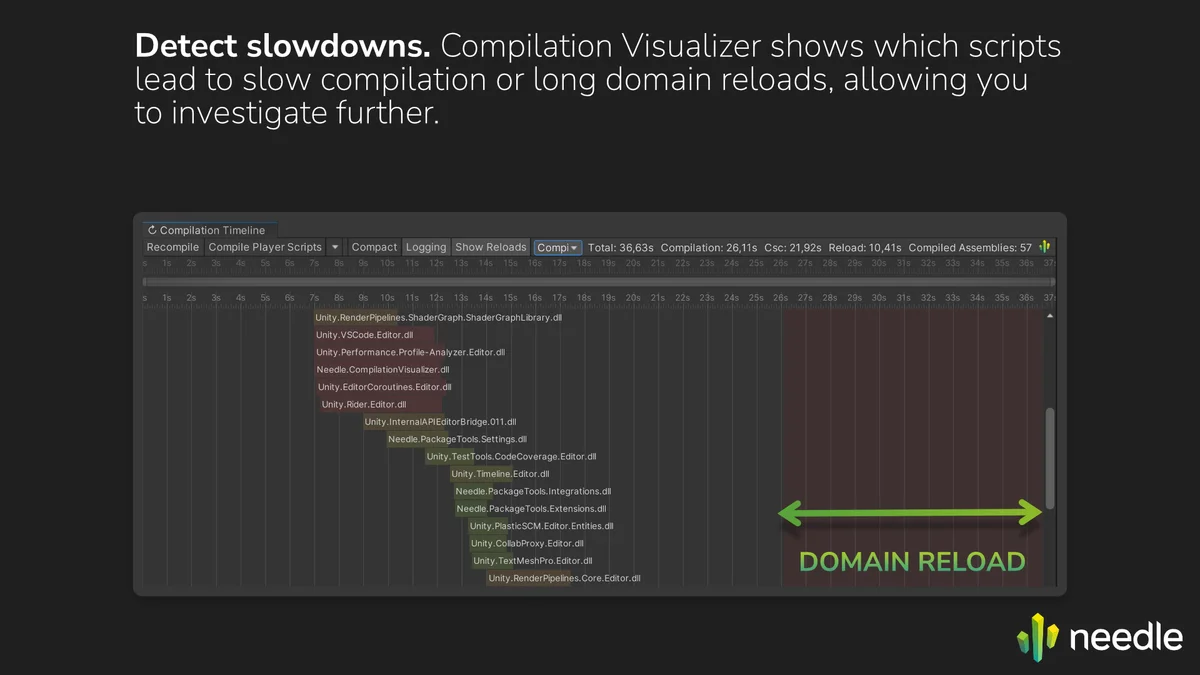This screenshot has width=1200, height=675.
Task: Click the Needle icon in the timeline toolbar
Action: 1045,247
